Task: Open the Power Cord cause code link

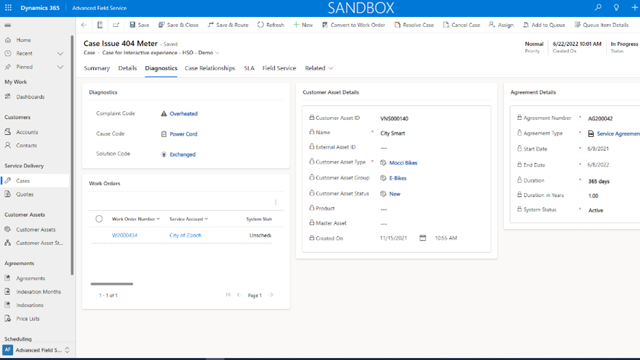Action: 183,134
